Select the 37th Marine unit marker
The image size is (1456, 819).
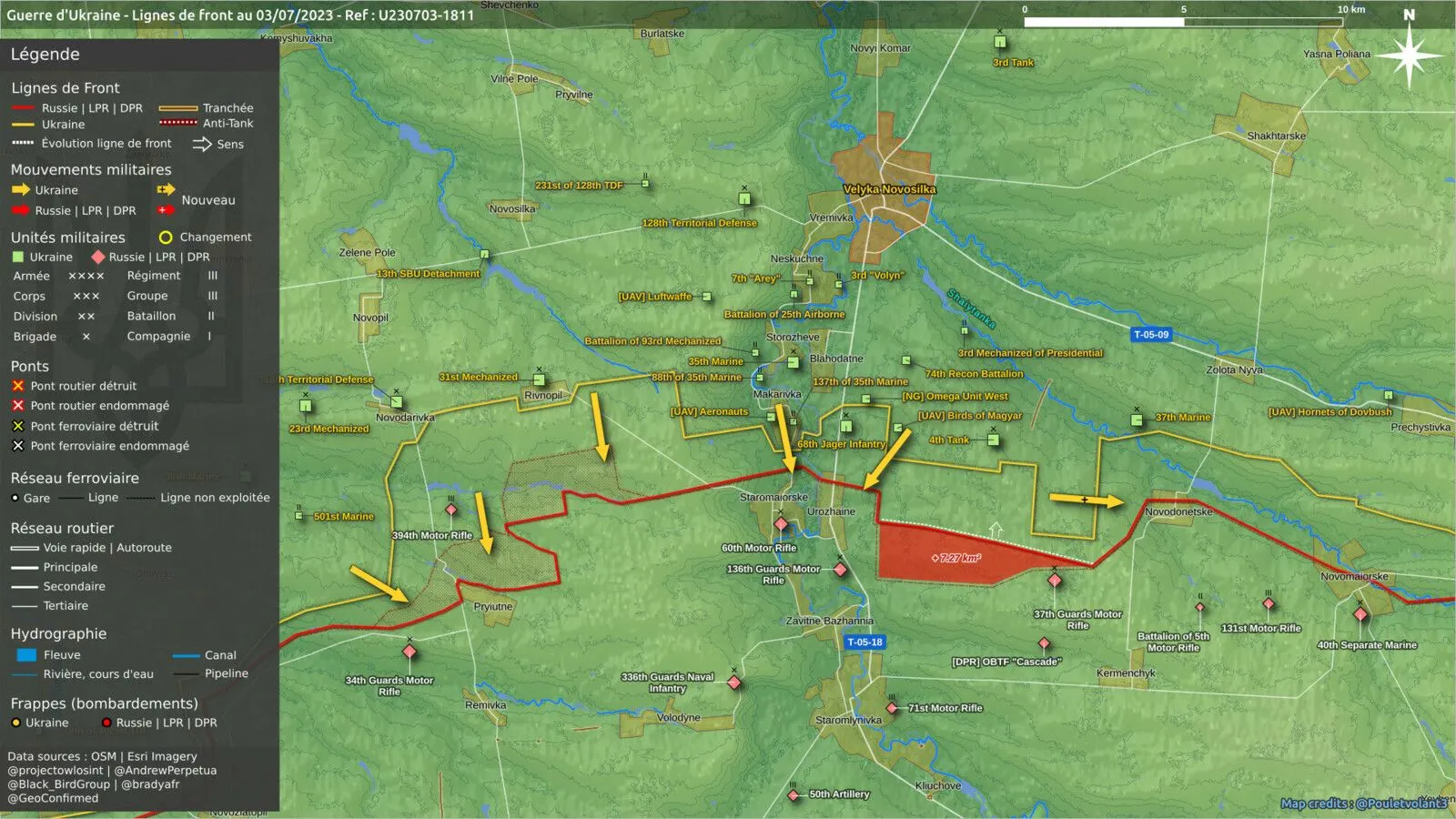tap(1137, 420)
